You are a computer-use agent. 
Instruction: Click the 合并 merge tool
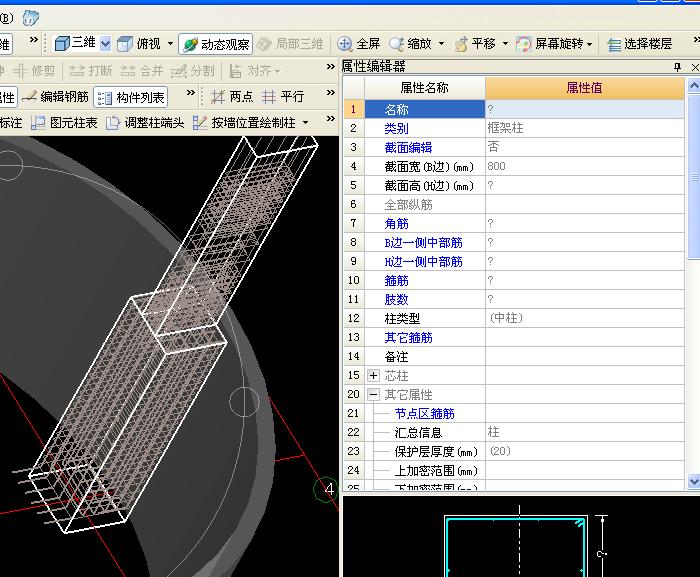142,71
